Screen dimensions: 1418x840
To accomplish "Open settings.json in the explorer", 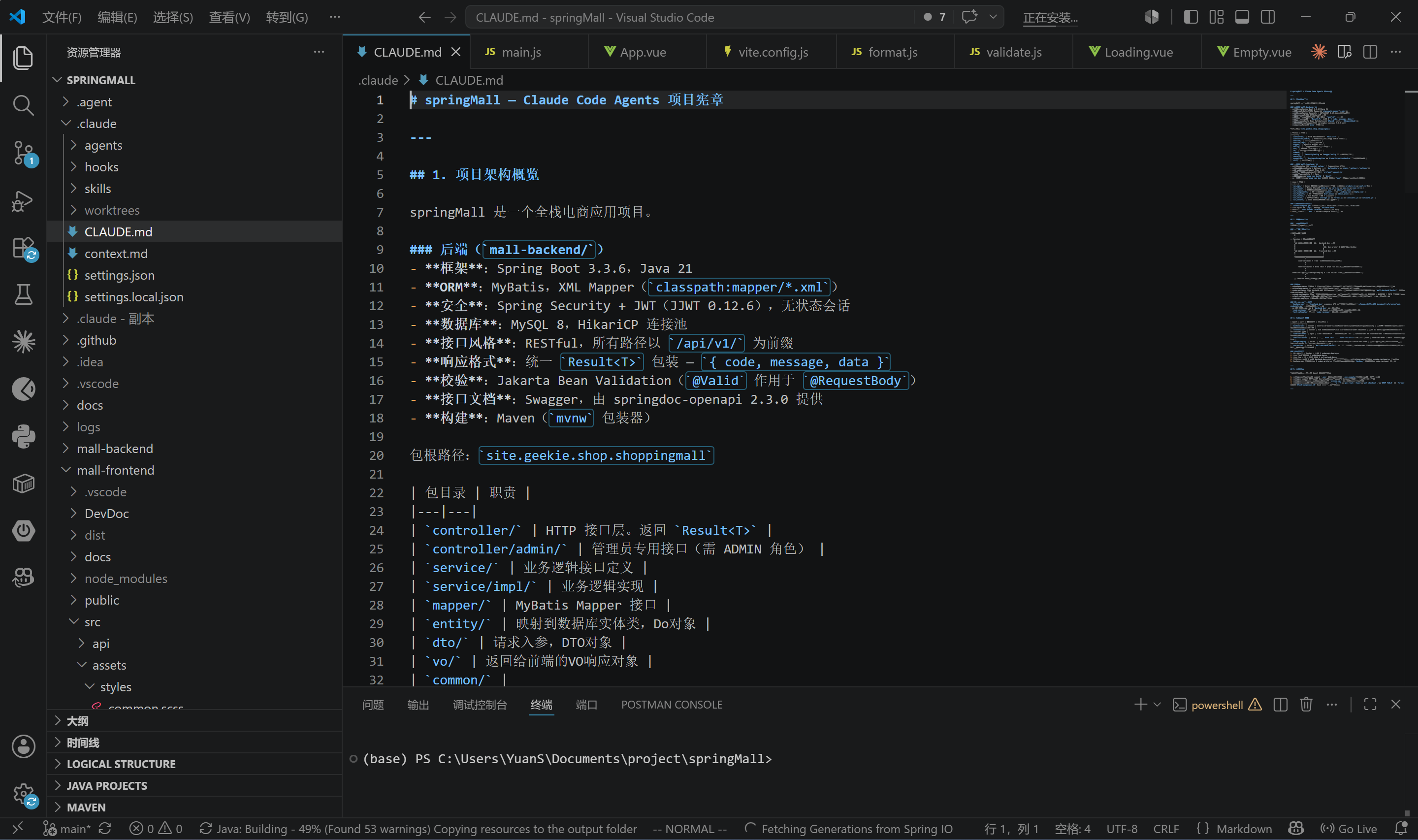I will tap(195, 275).
